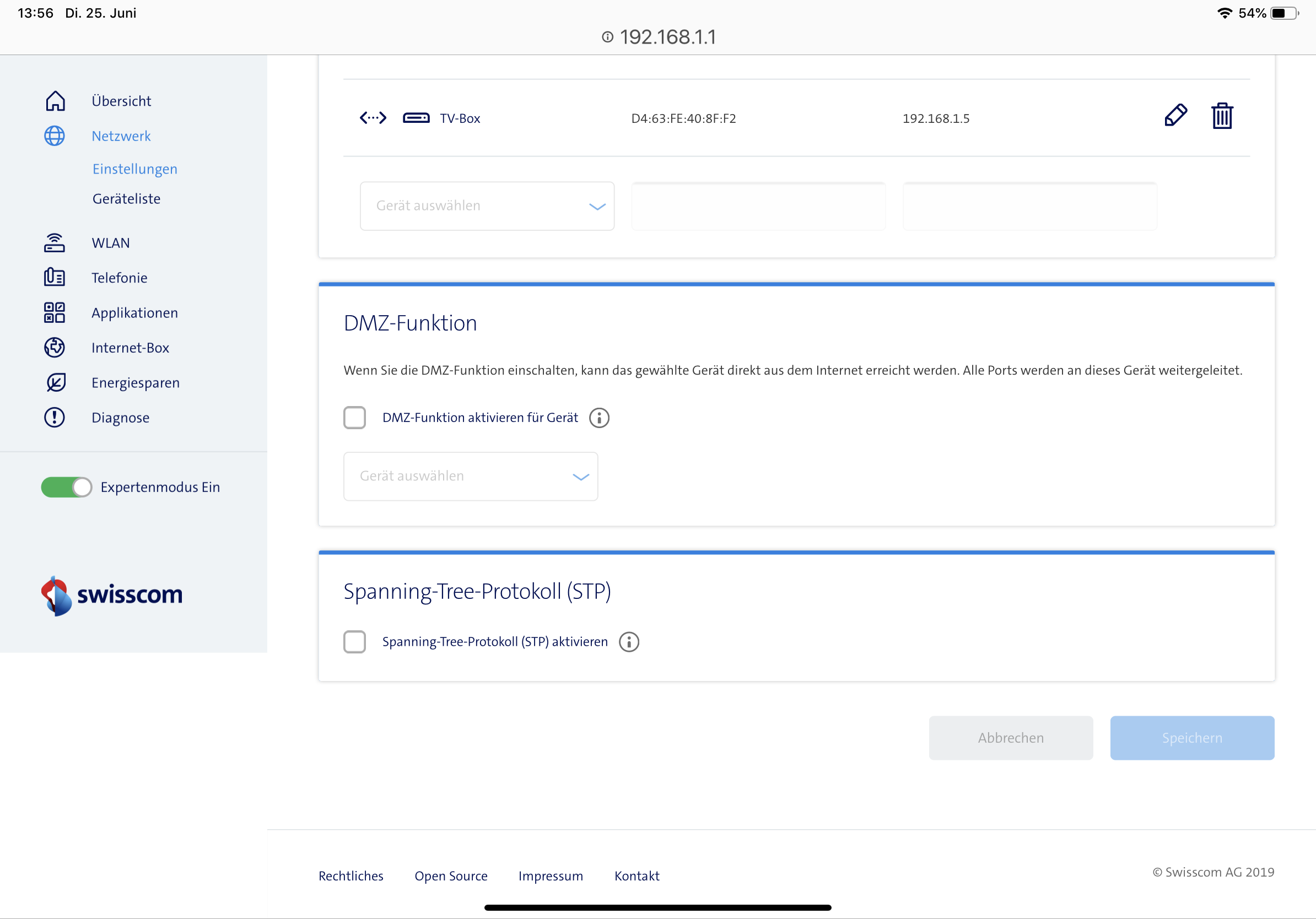Click the Telefonie phone icon
The image size is (1316, 919).
(55, 278)
